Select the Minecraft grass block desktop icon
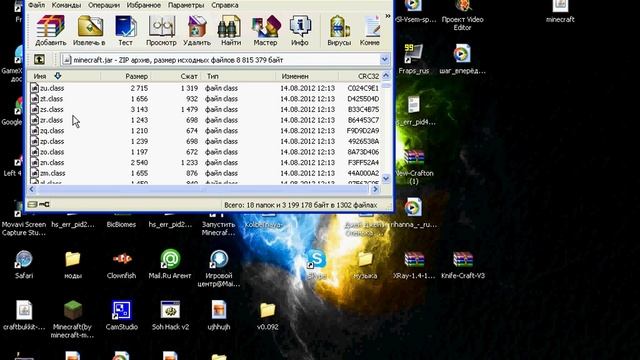 73,319
